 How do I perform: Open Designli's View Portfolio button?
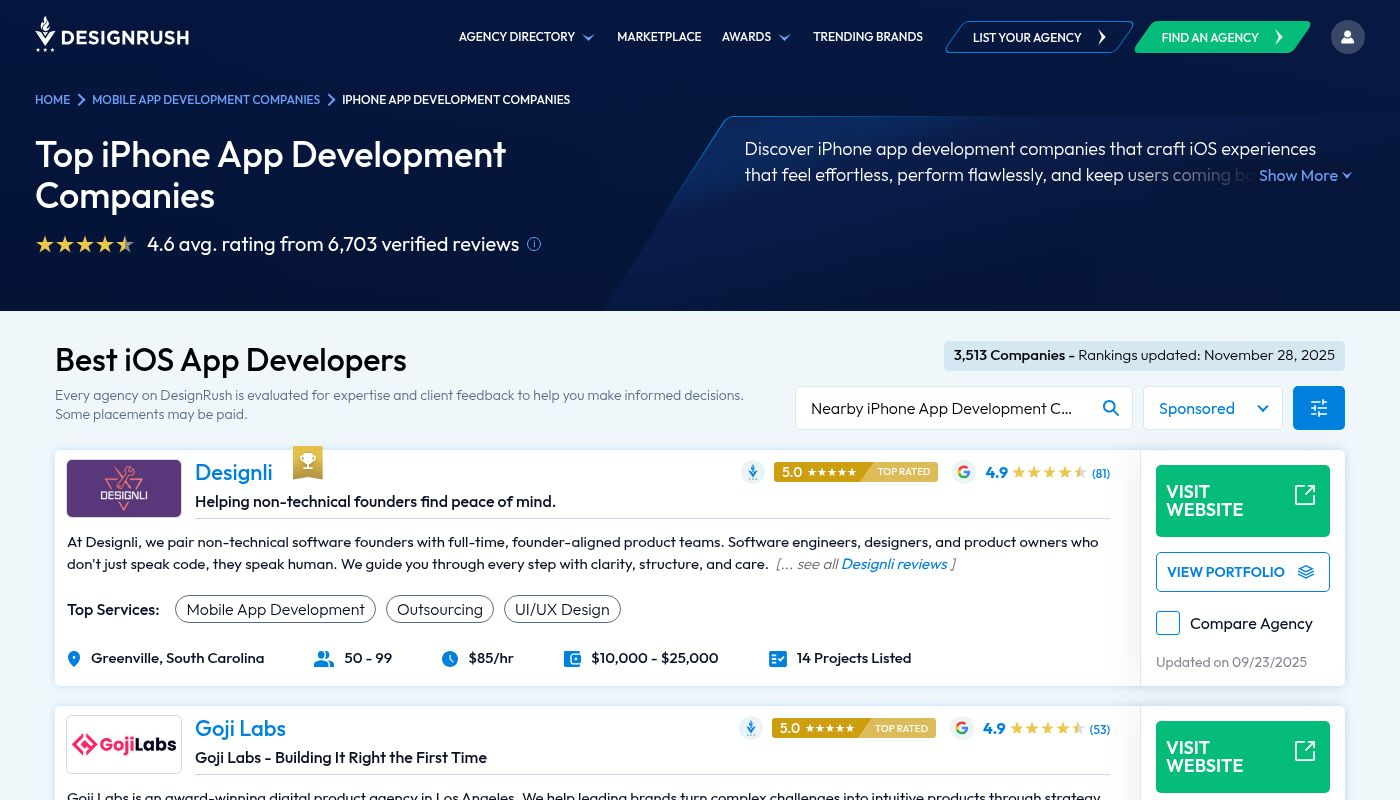pos(1242,572)
